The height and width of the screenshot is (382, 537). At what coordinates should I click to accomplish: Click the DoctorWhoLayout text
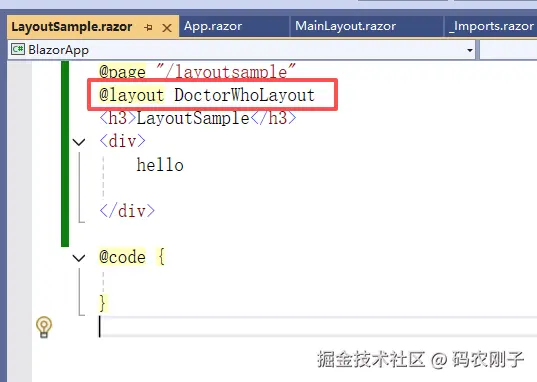(x=244, y=95)
